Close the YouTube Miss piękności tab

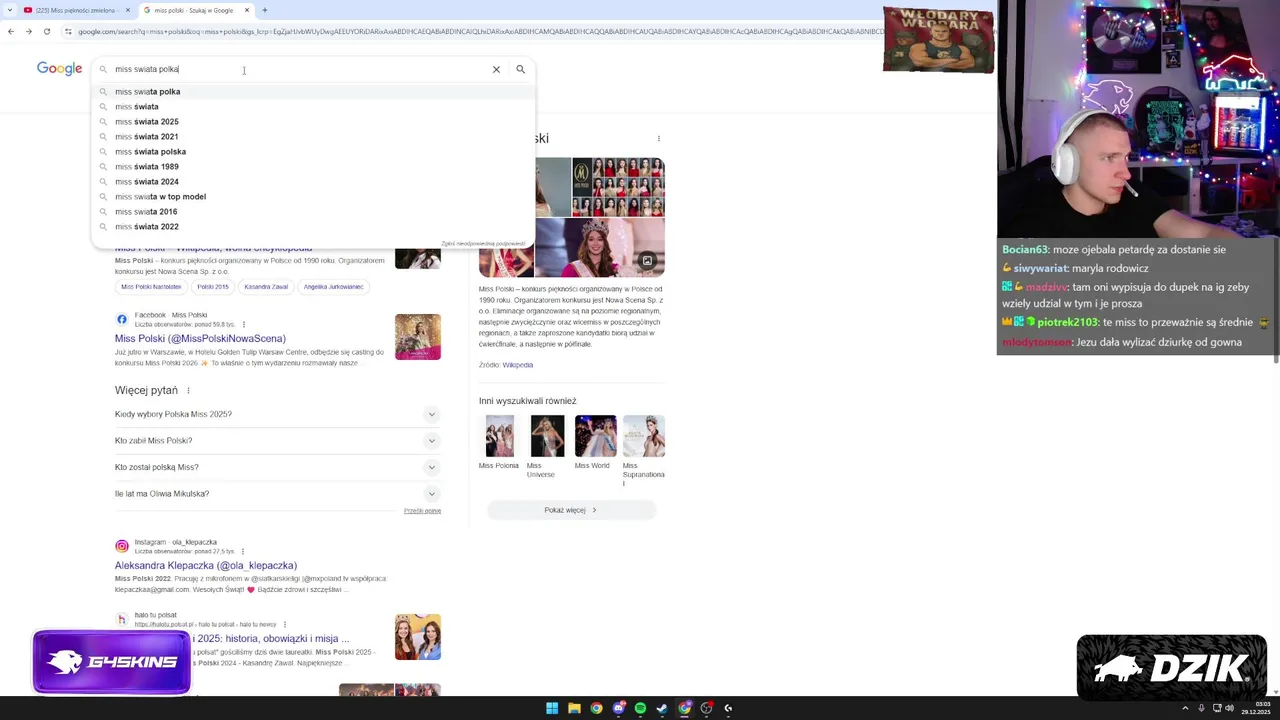pyautogui.click(x=128, y=10)
